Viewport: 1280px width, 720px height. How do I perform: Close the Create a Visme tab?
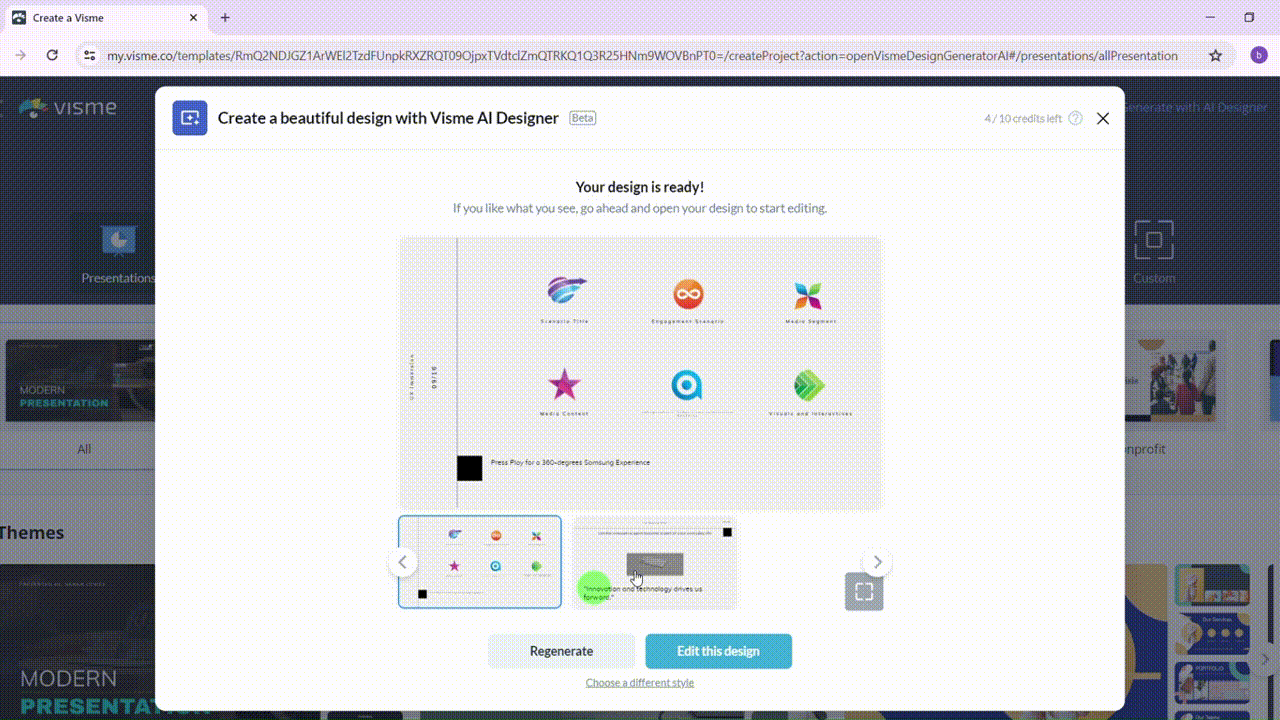pyautogui.click(x=195, y=18)
